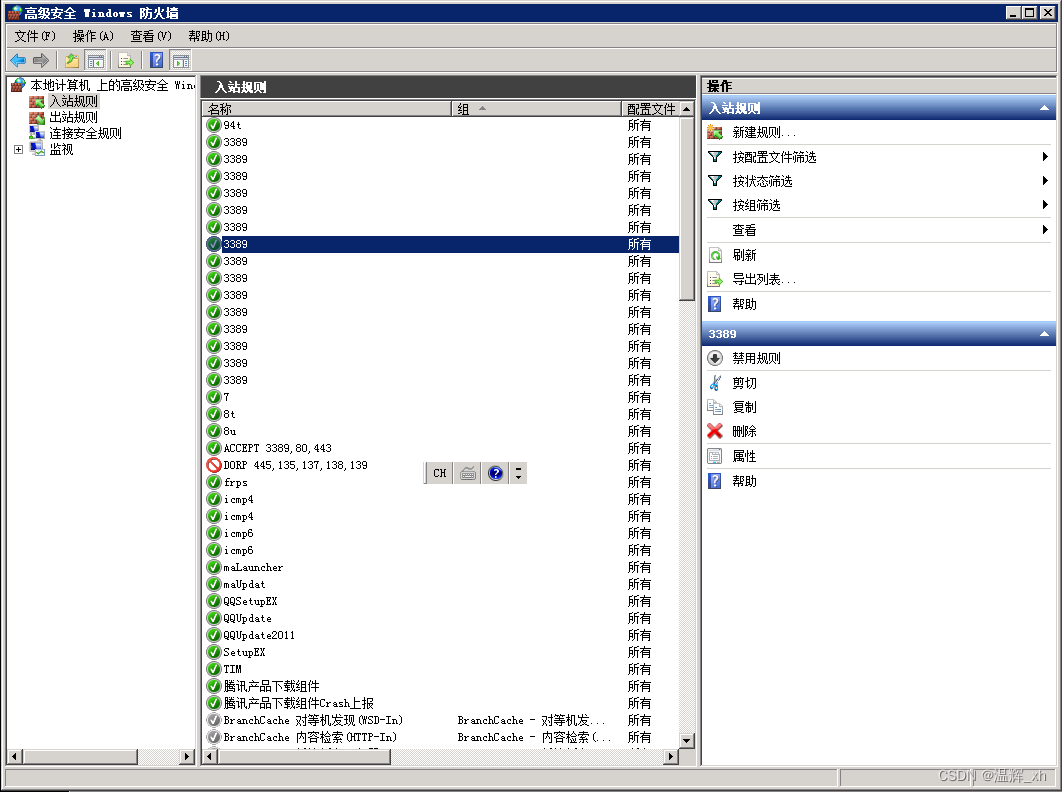Open 属性 properties for the selected rule
The width and height of the screenshot is (1062, 792).
[x=744, y=456]
